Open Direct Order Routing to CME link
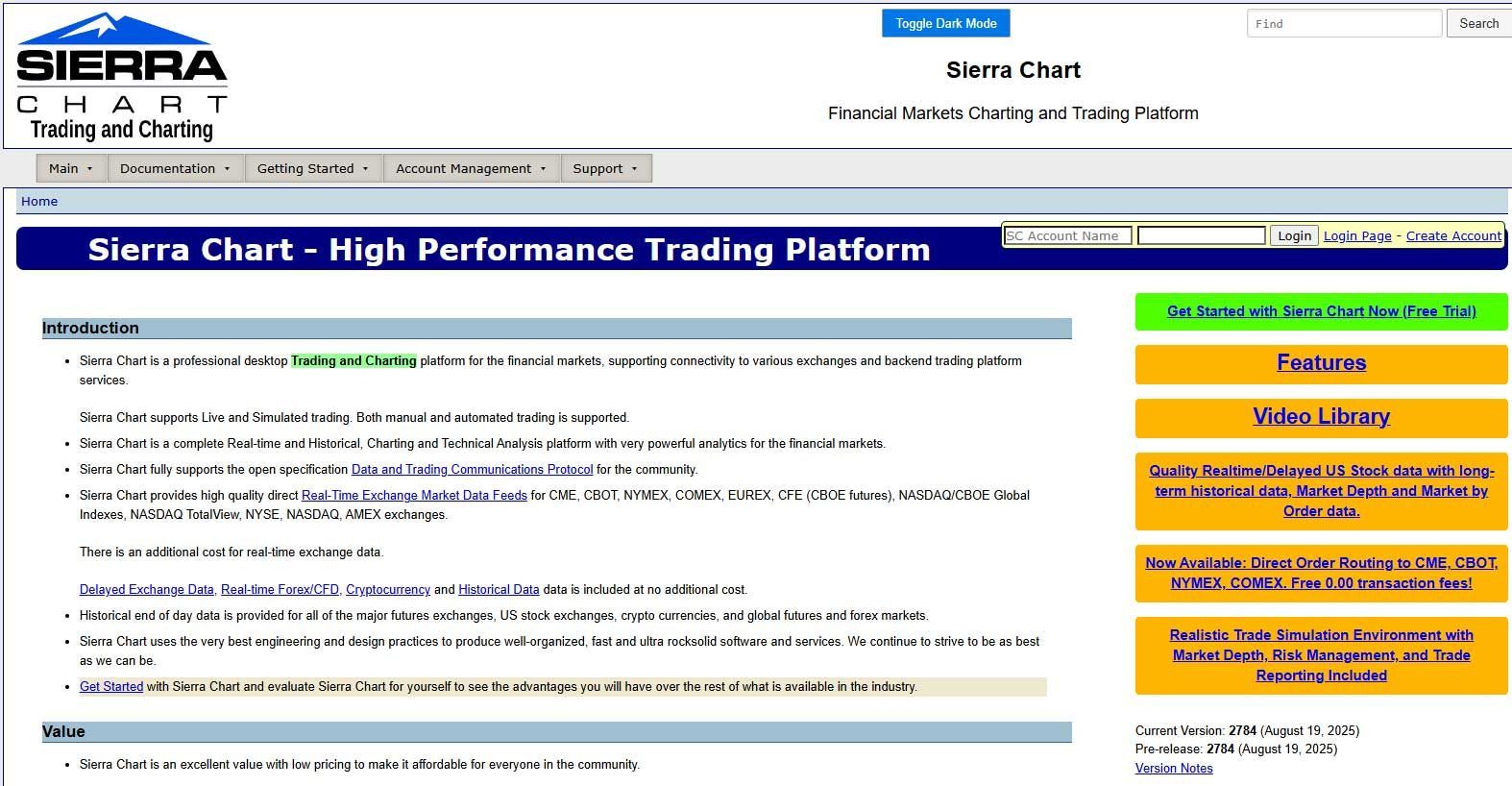Viewport: 1512px width, 786px height. (x=1321, y=573)
